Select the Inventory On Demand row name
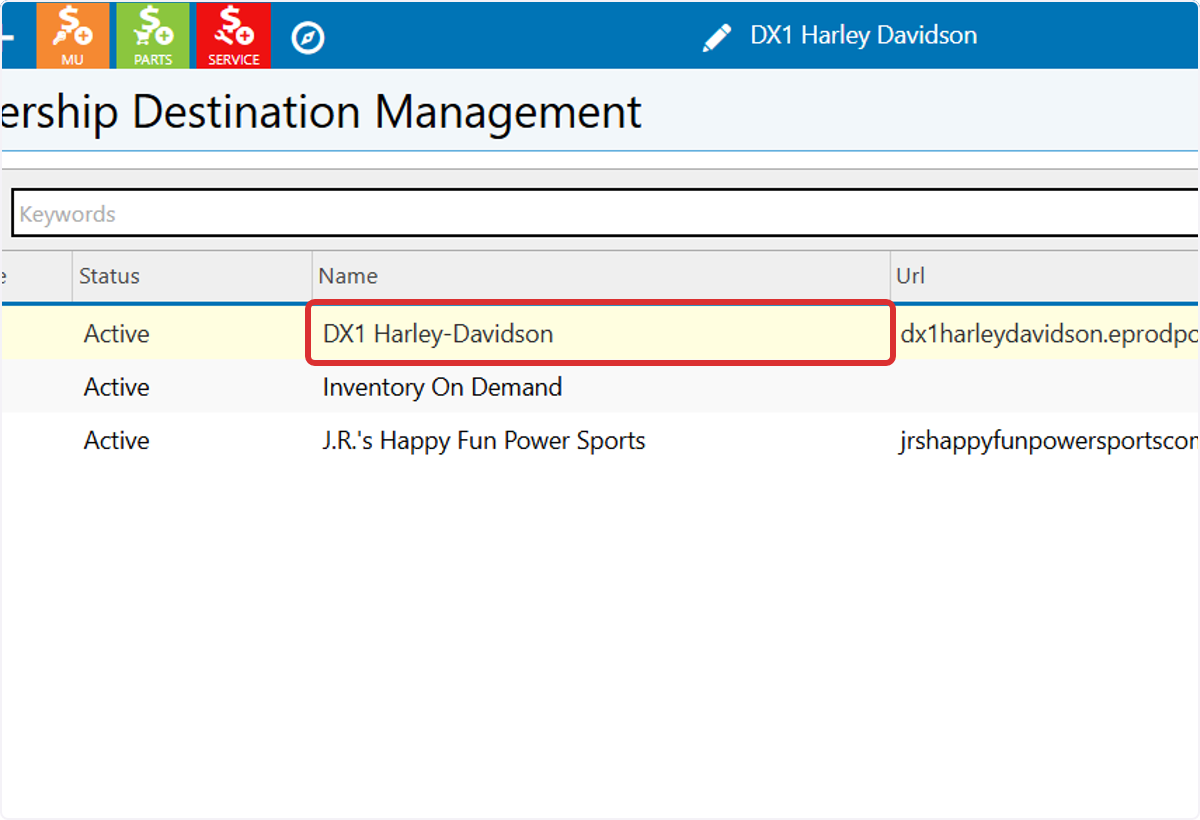This screenshot has height=820, width=1200. (x=442, y=387)
